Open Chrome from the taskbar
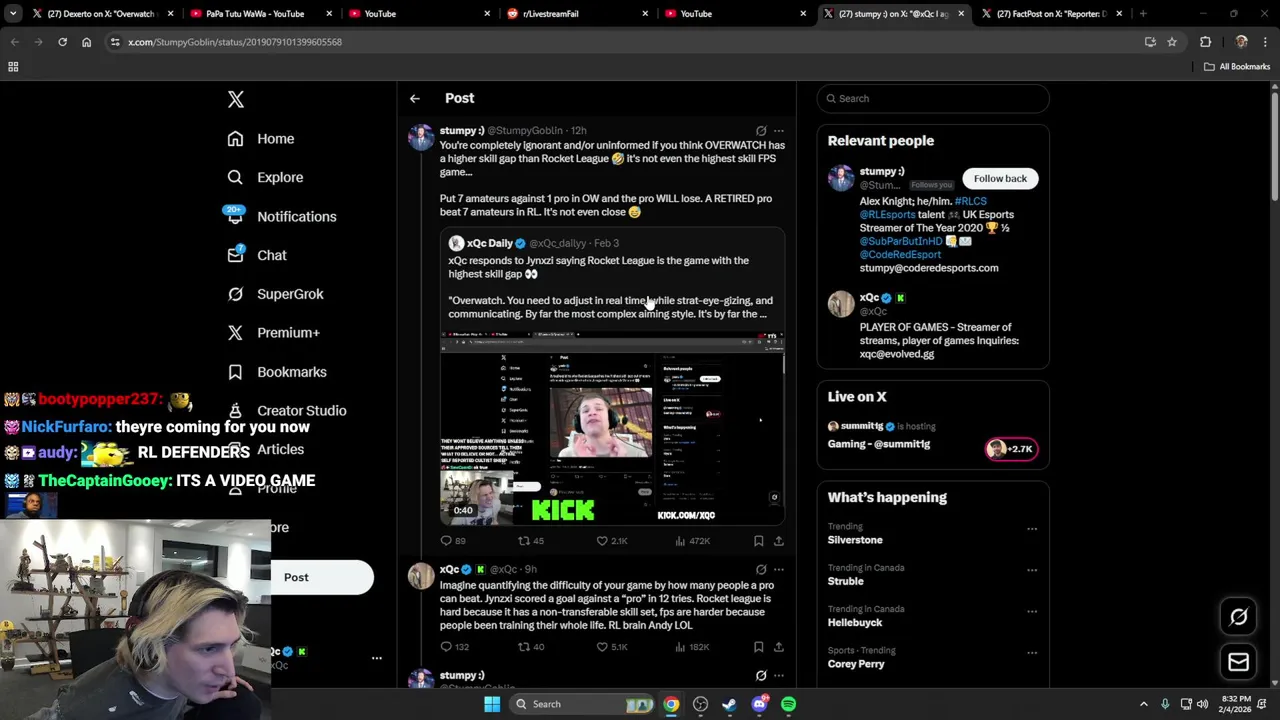This screenshot has height=720, width=1280. coord(671,704)
